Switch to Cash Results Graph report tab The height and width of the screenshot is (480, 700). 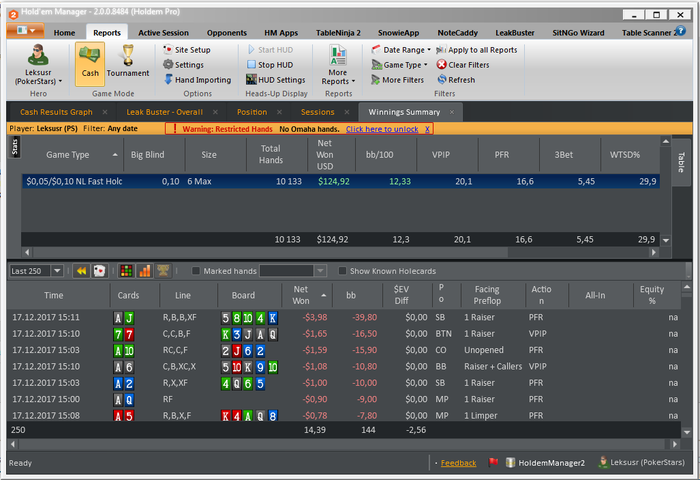(56, 112)
